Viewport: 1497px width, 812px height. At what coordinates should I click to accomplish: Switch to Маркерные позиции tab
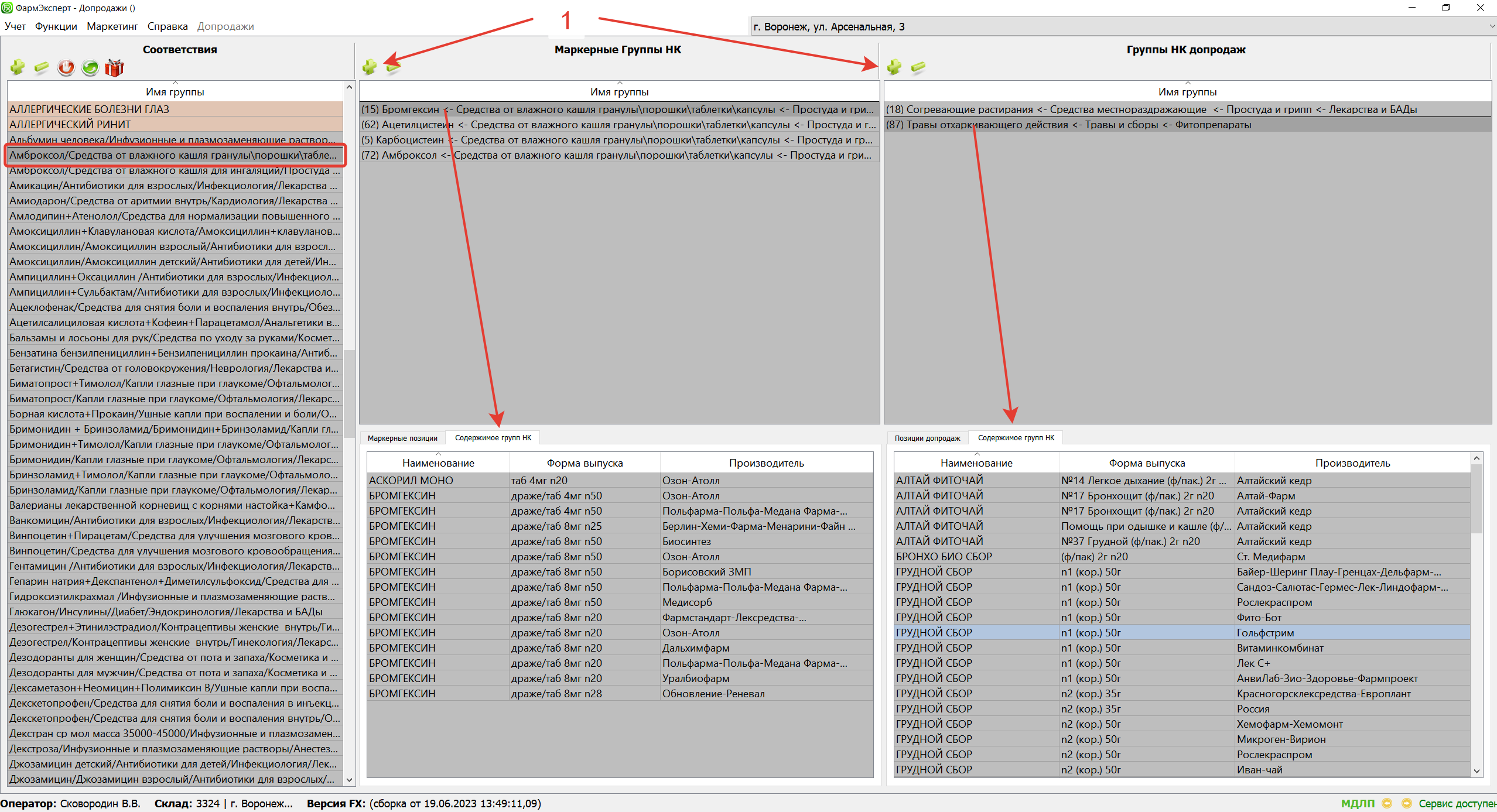402,438
